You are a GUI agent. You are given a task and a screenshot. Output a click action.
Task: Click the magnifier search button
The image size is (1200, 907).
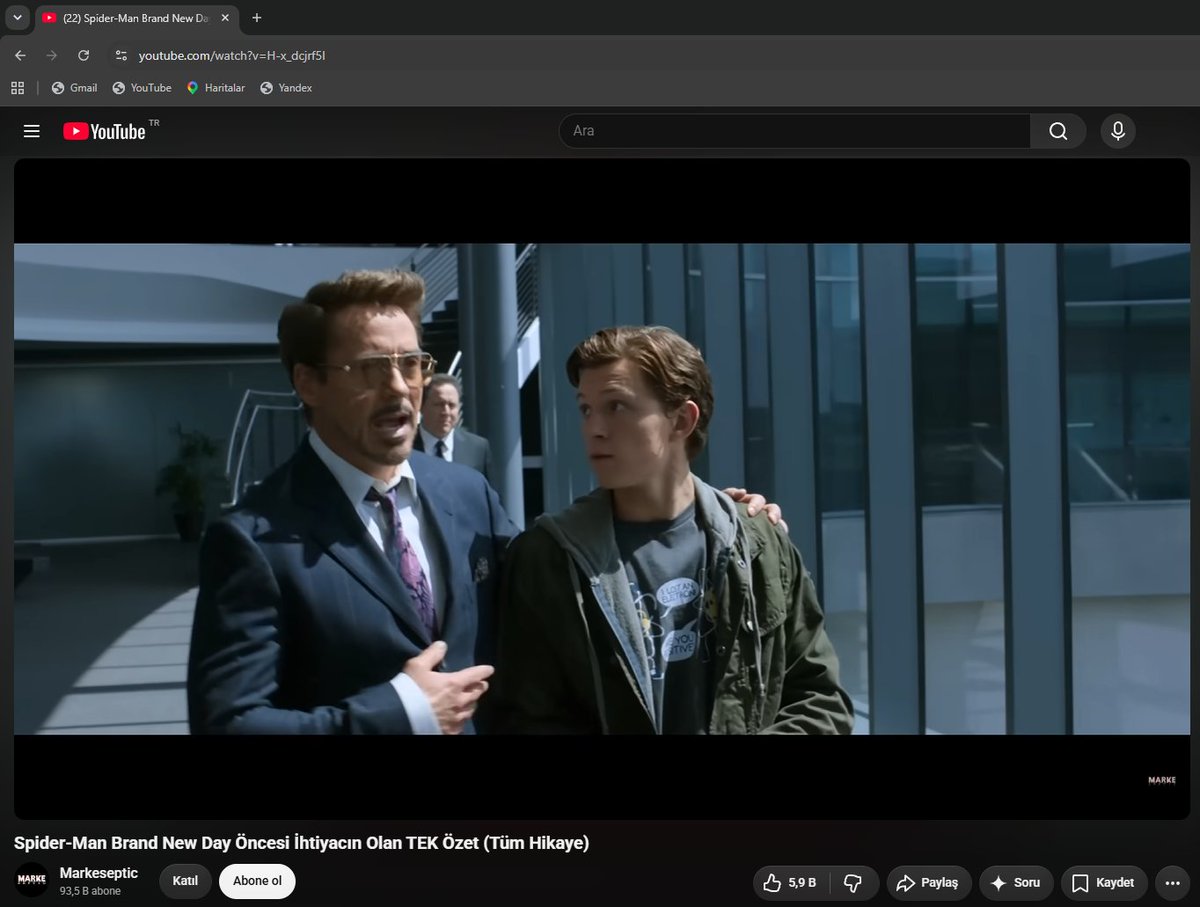pos(1058,131)
